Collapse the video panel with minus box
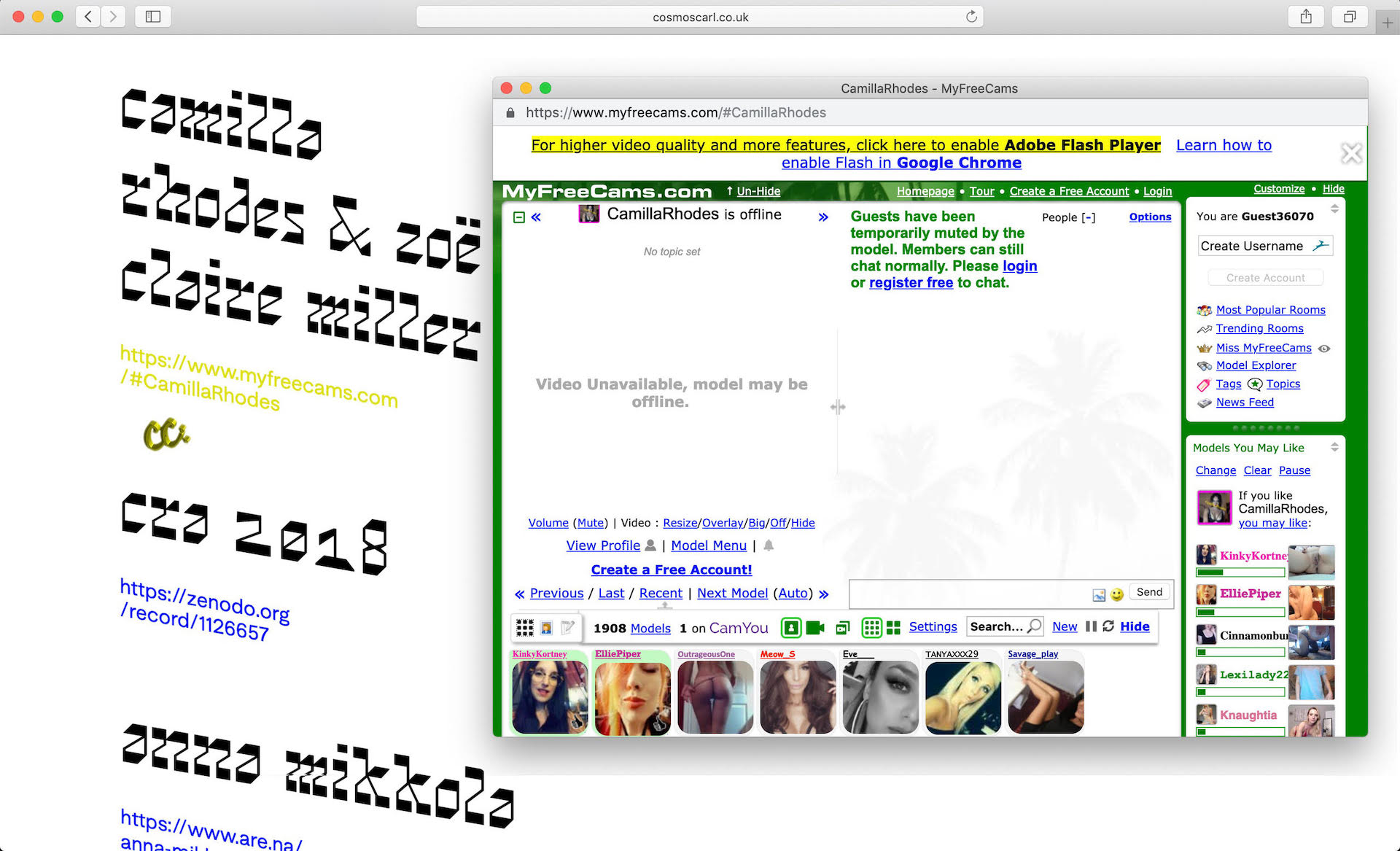This screenshot has width=1400, height=851. [x=519, y=217]
